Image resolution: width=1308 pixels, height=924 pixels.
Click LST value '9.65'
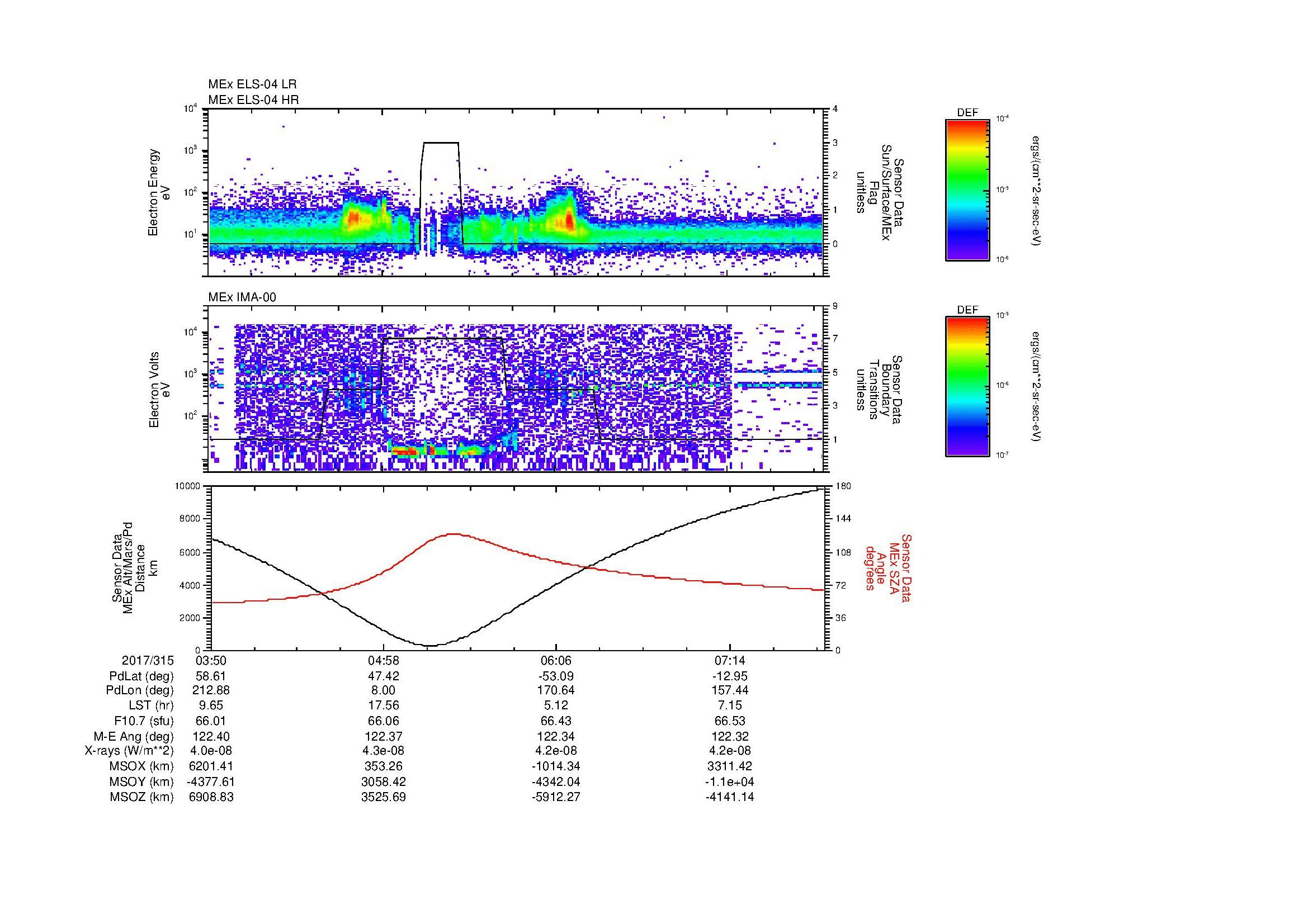[x=211, y=706]
